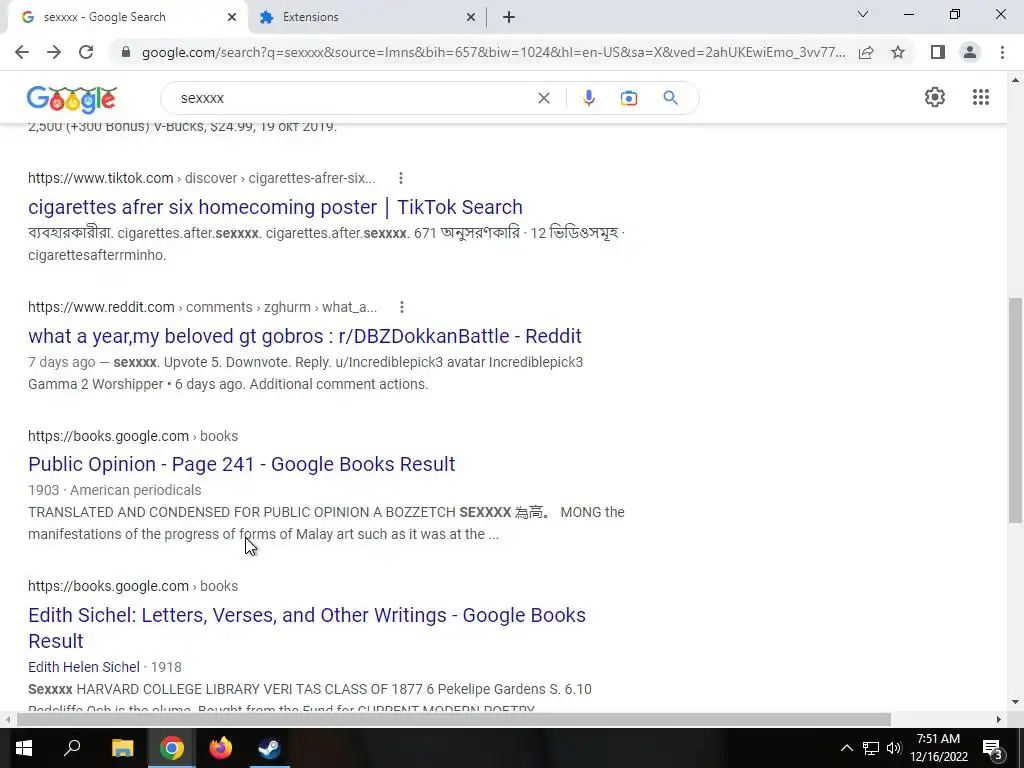
Task: Open Google quick settings gear
Action: pos(935,97)
